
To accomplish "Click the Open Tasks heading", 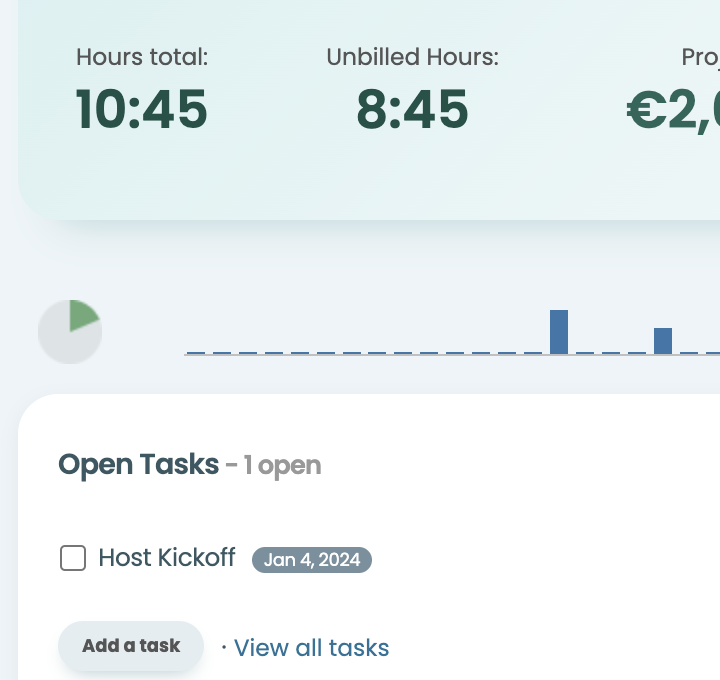I will pyautogui.click(x=138, y=465).
